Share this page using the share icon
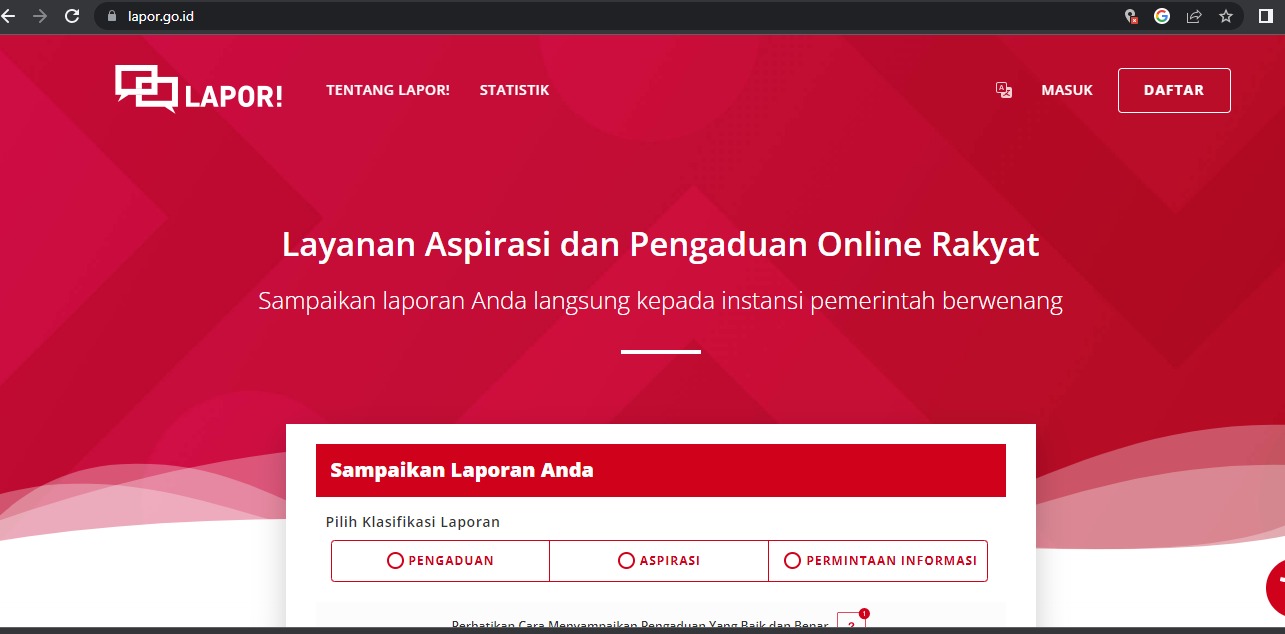This screenshot has width=1285, height=634. pyautogui.click(x=1194, y=16)
